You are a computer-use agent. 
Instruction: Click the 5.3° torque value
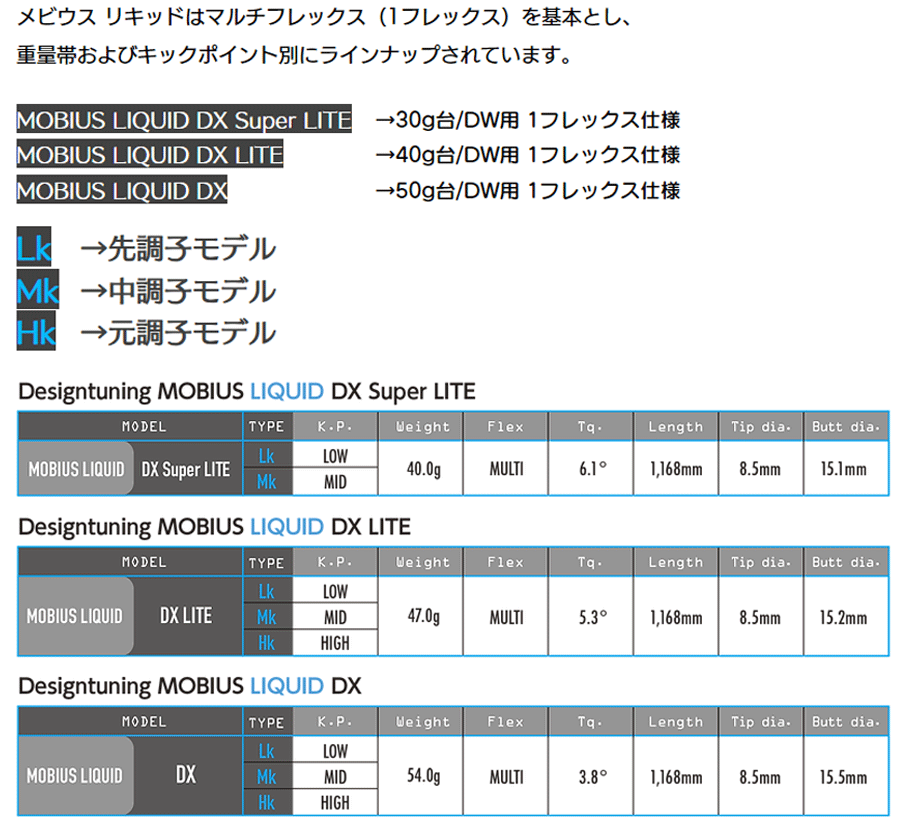point(592,617)
